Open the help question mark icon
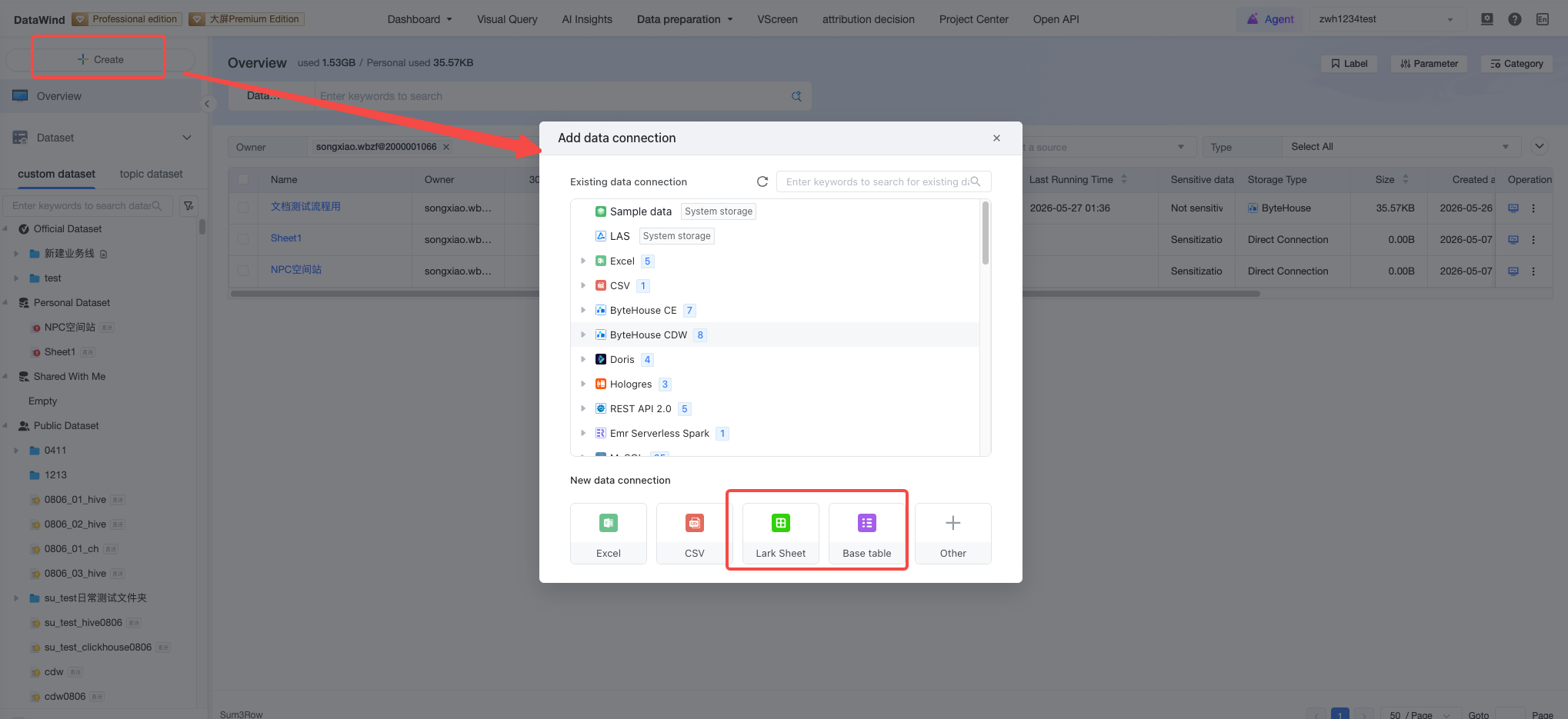This screenshot has height=719, width=1568. pos(1514,19)
